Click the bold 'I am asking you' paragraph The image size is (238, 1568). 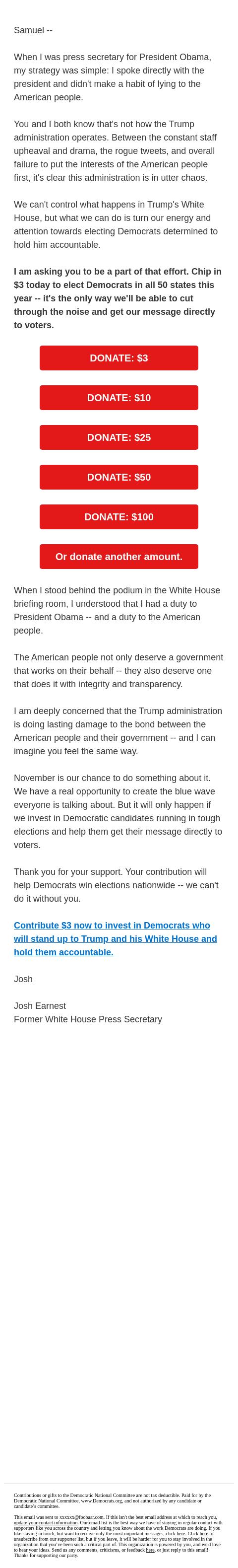pyautogui.click(x=118, y=298)
